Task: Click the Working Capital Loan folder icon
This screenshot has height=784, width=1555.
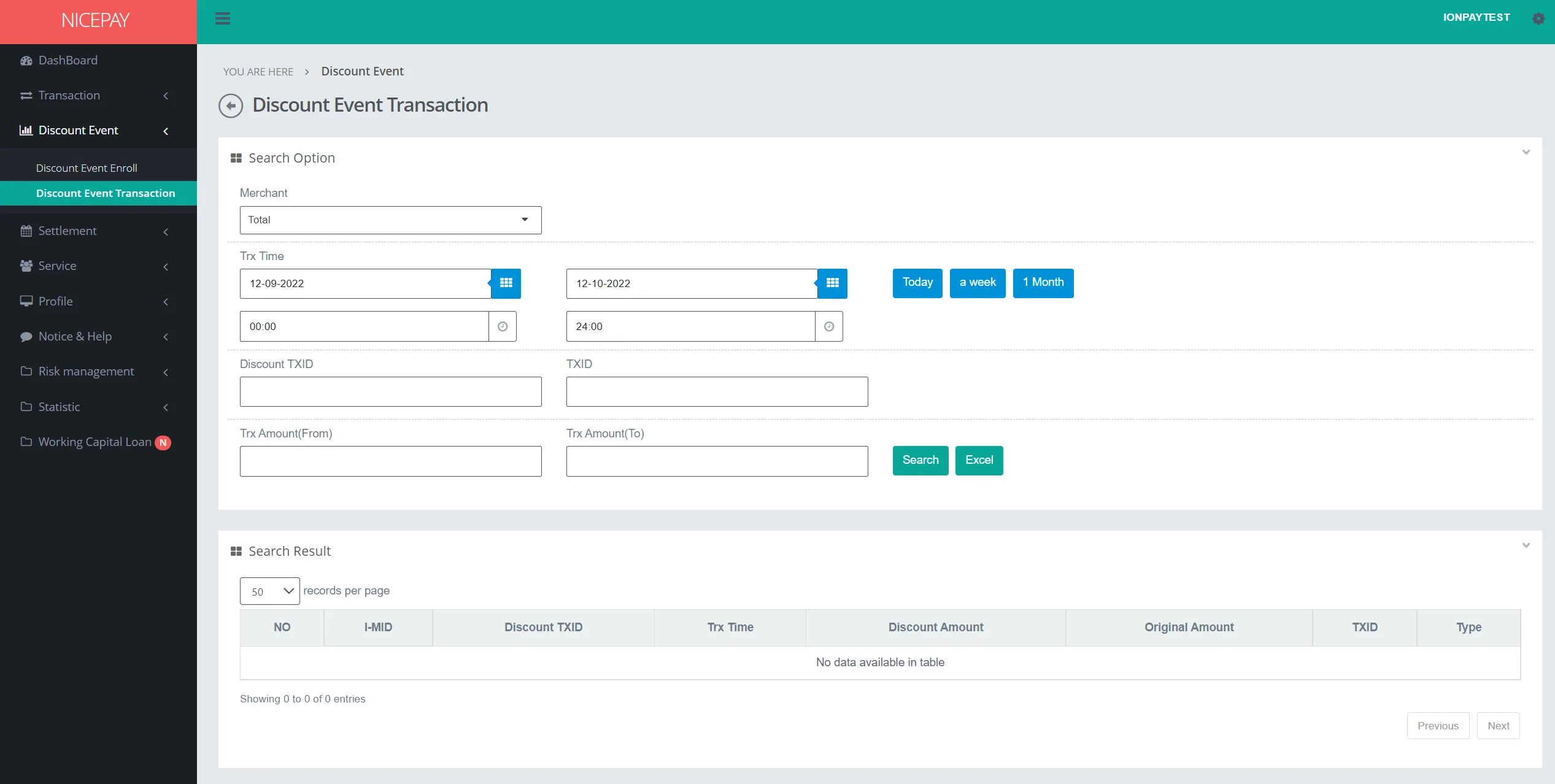Action: coord(26,442)
